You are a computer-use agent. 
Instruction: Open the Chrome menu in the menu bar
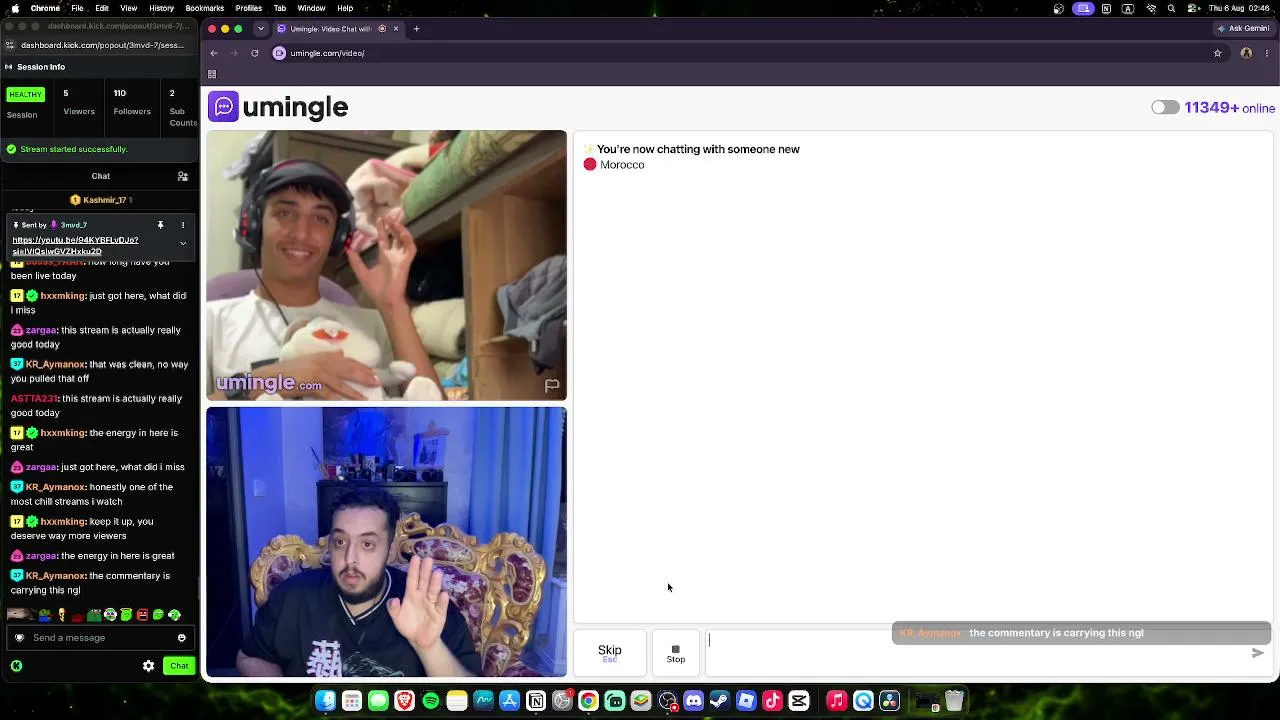pos(45,8)
